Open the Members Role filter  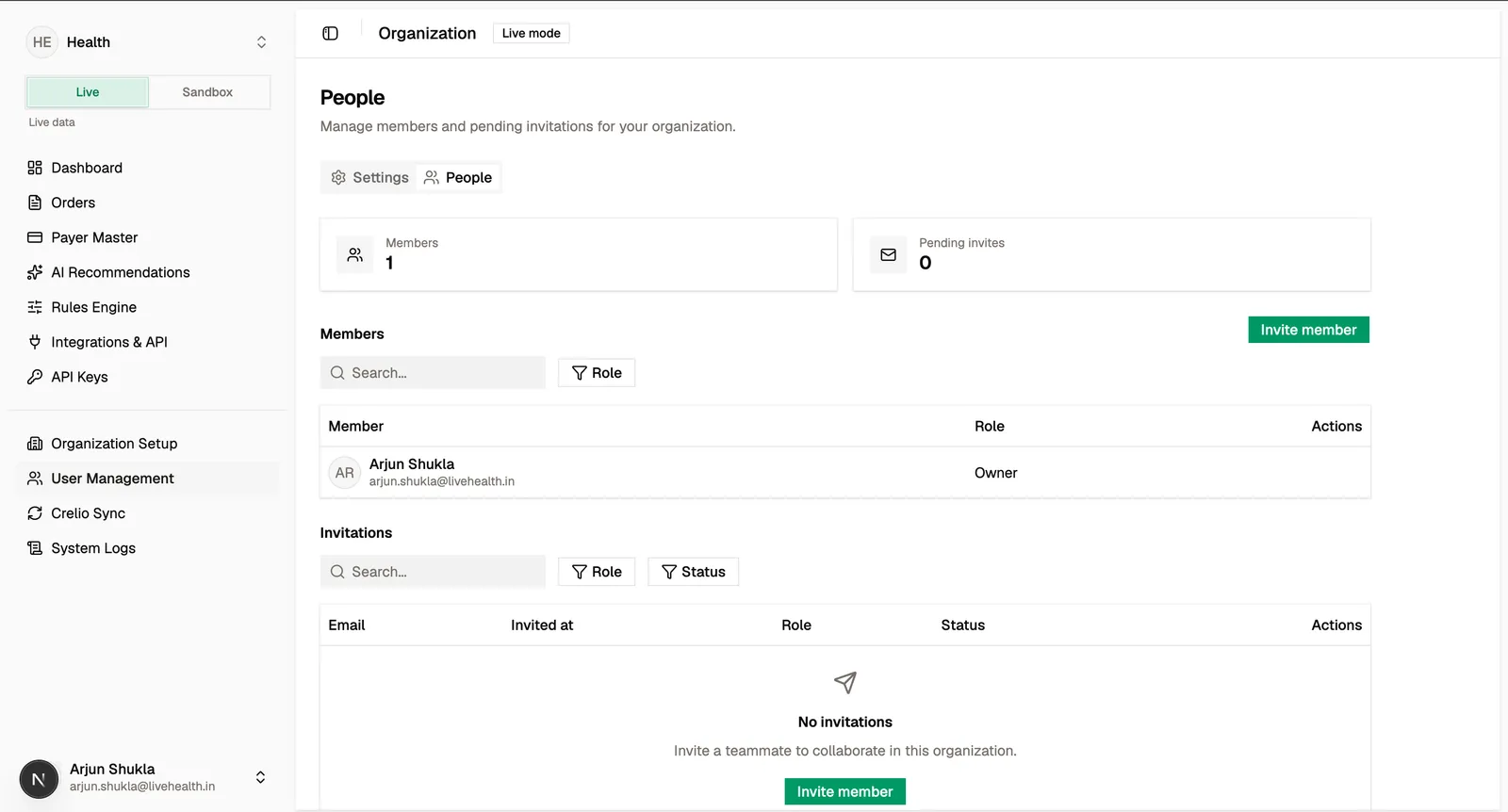coord(597,373)
